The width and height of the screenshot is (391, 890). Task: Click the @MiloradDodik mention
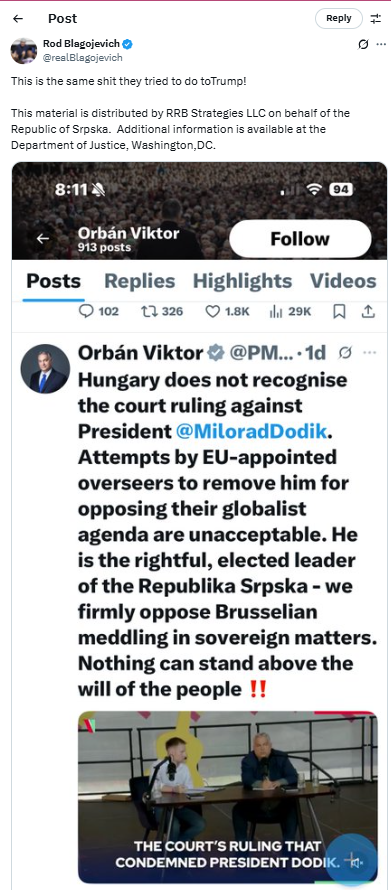coord(251,431)
